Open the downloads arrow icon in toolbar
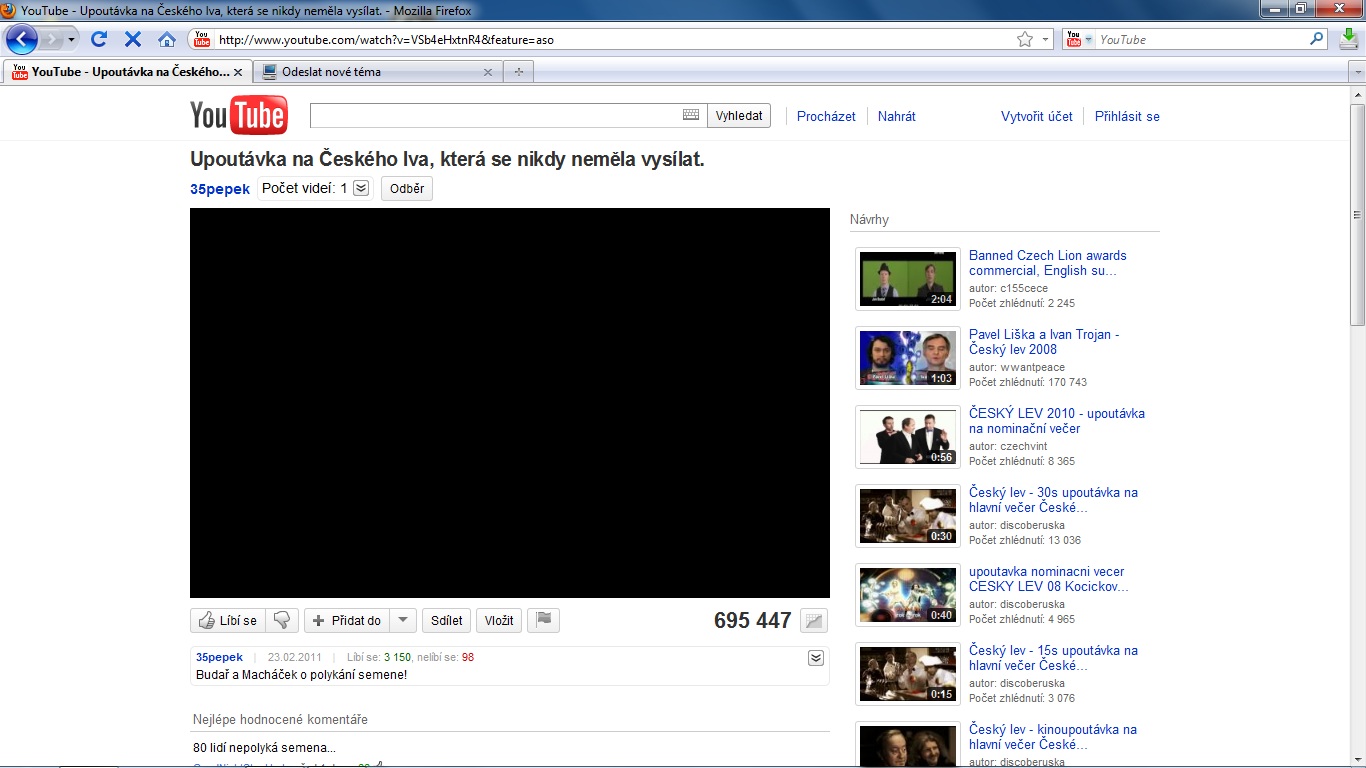The image size is (1366, 768). pyautogui.click(x=1348, y=40)
